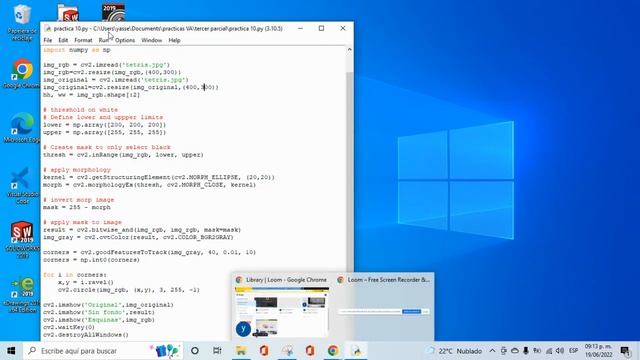The height and width of the screenshot is (360, 640).
Task: Click the line 'for i in corners:'
Action: [75, 275]
